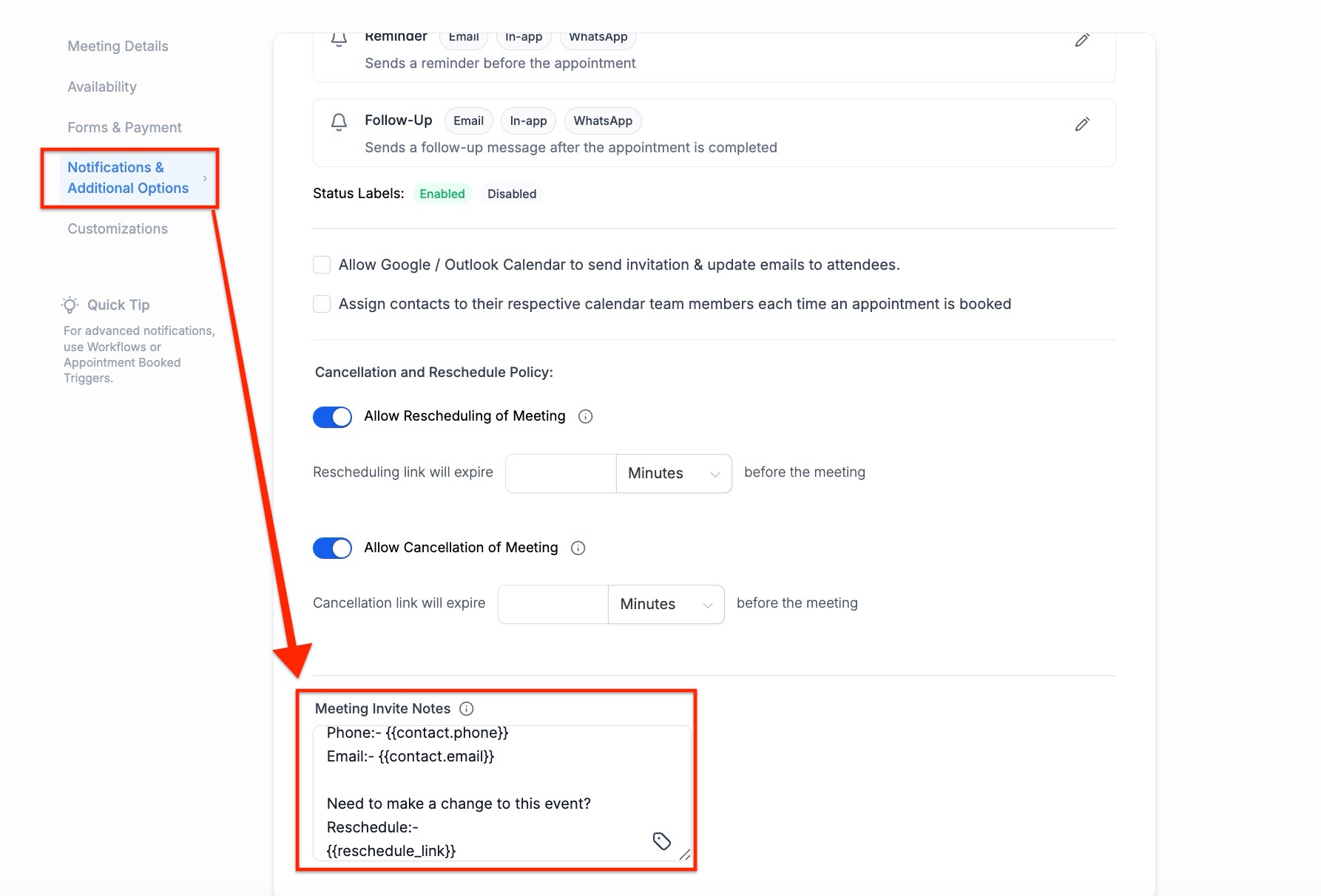Click the rescheduling link expiry number field
The width and height of the screenshot is (1321, 896).
(x=561, y=473)
